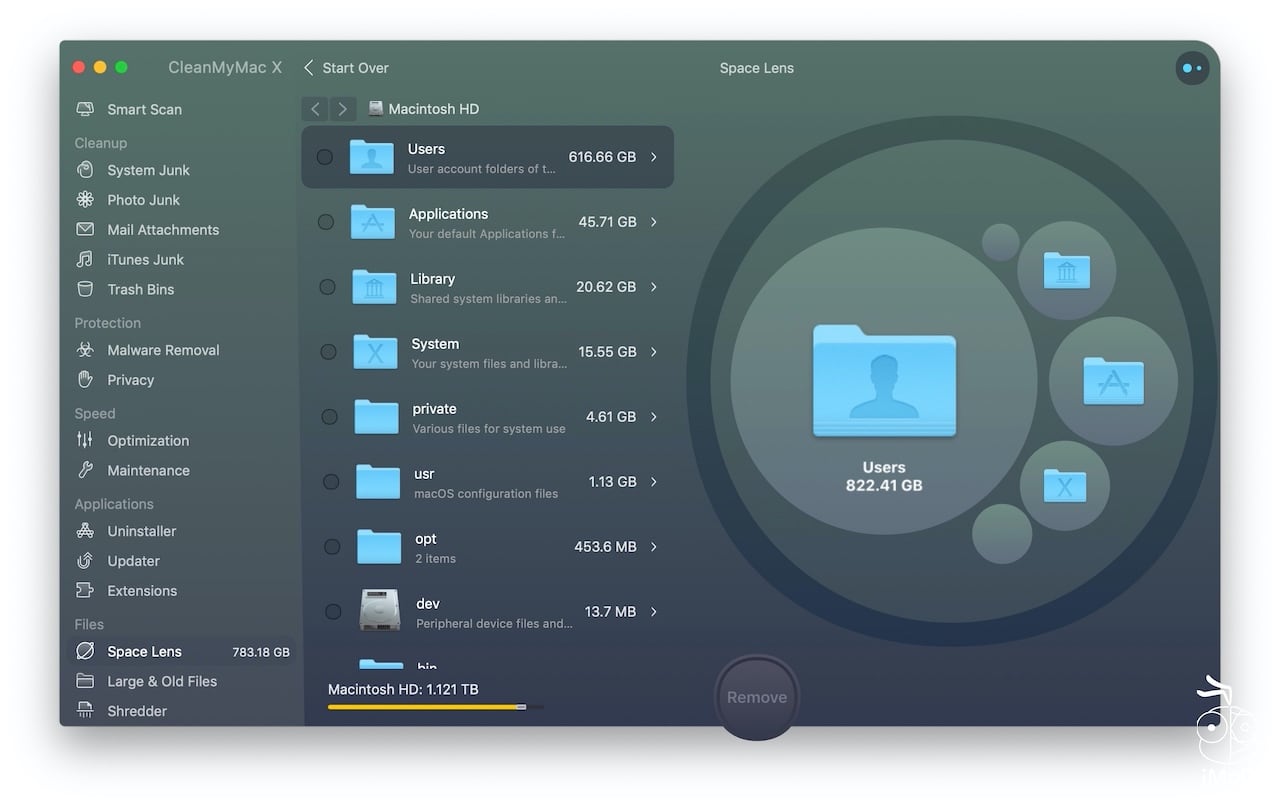The height and width of the screenshot is (805, 1280).
Task: Click the Malware Removal biohazard icon
Action: (x=85, y=350)
